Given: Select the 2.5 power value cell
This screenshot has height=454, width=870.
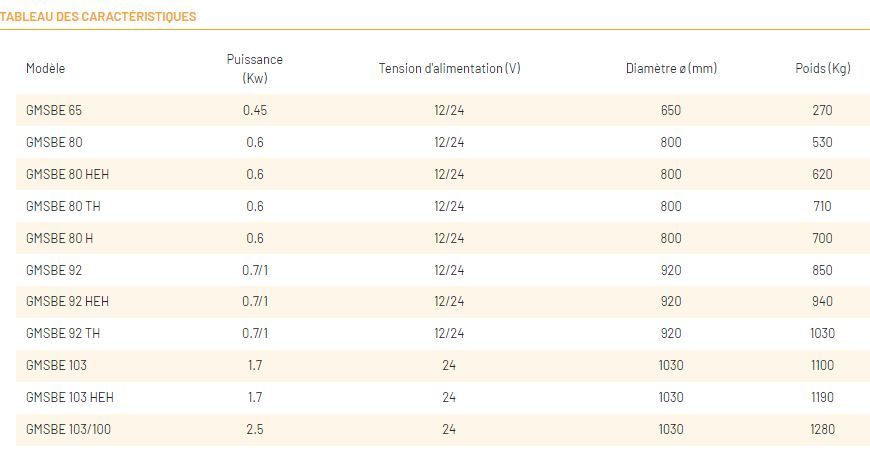Looking at the screenshot, I should tap(255, 429).
